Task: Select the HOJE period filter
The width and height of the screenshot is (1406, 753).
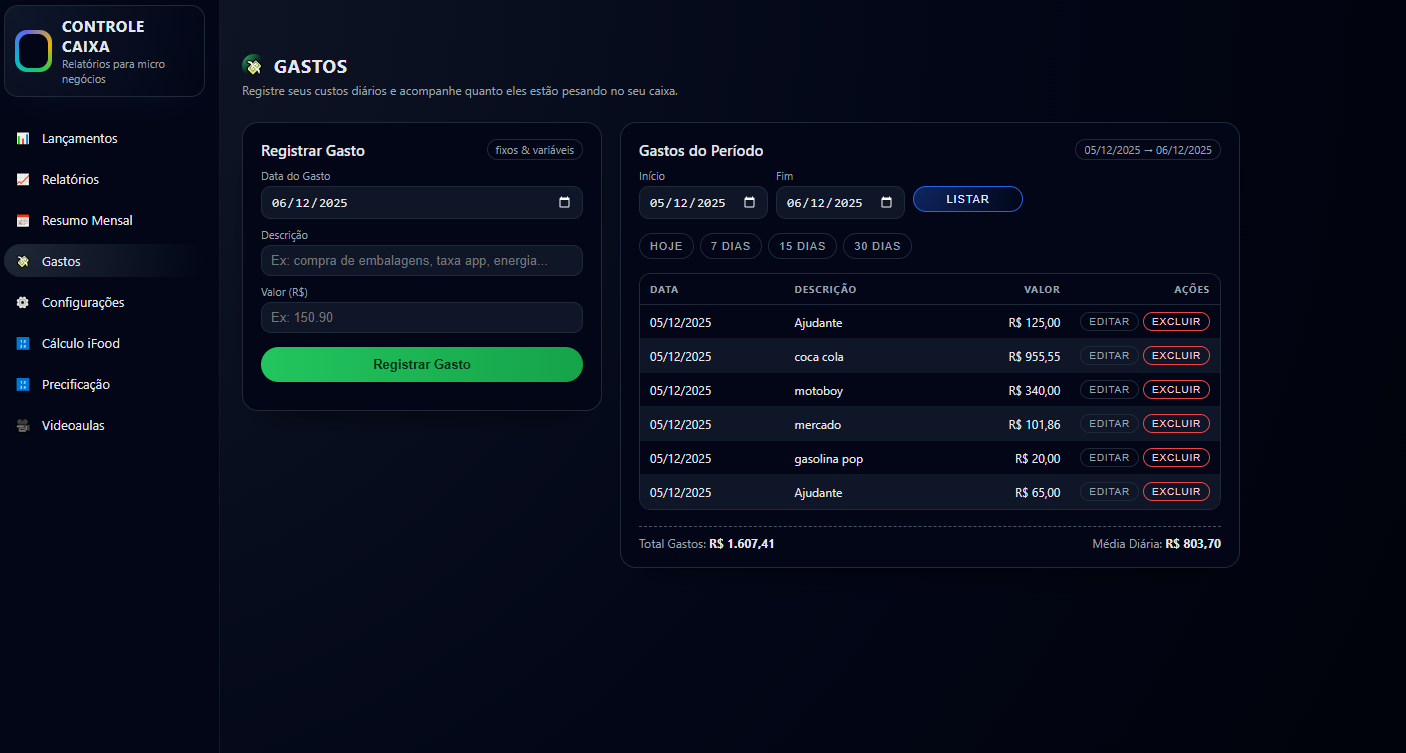Action: (666, 246)
